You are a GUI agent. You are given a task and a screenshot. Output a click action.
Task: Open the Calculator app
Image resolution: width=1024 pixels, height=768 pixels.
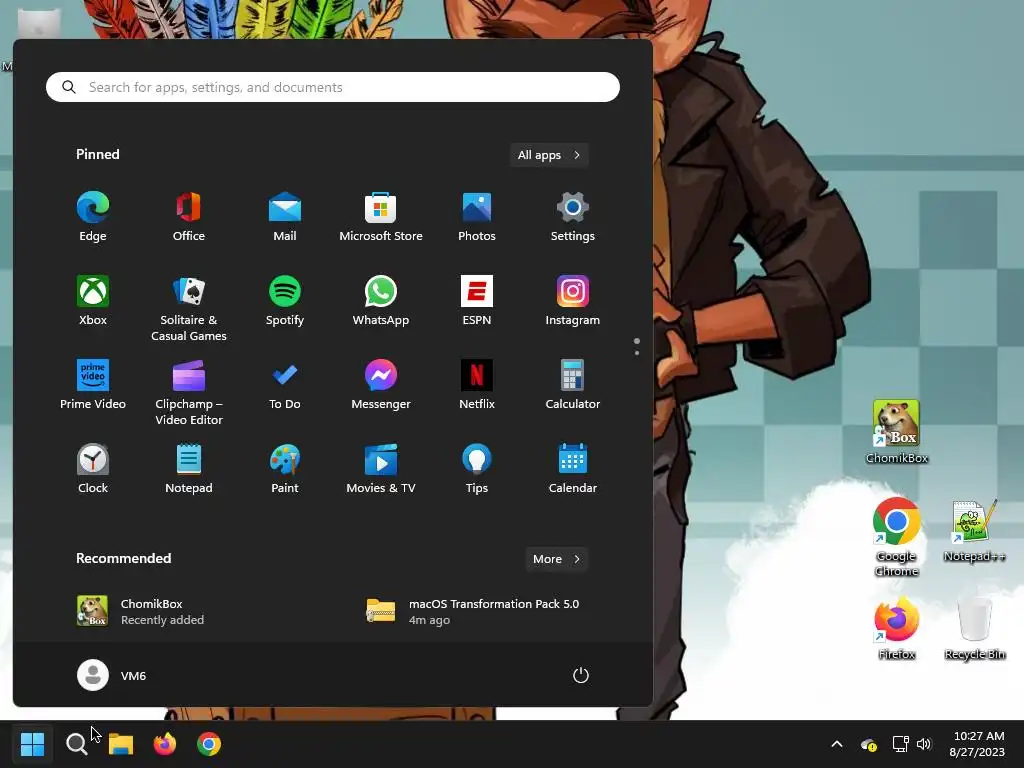573,385
